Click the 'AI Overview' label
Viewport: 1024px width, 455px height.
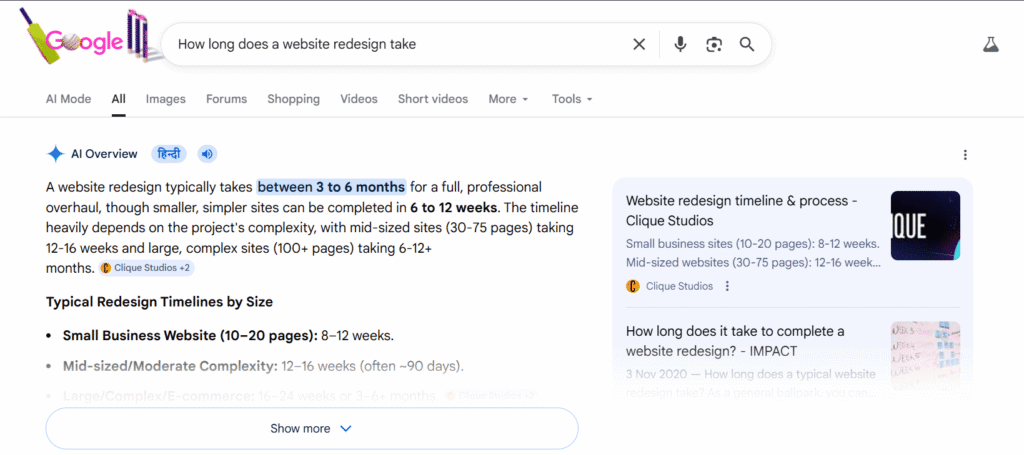point(104,154)
